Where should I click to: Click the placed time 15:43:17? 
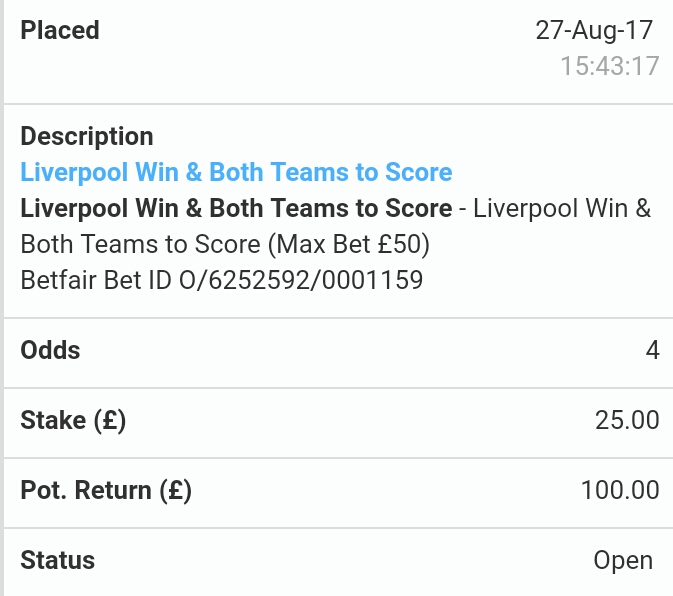click(x=610, y=66)
